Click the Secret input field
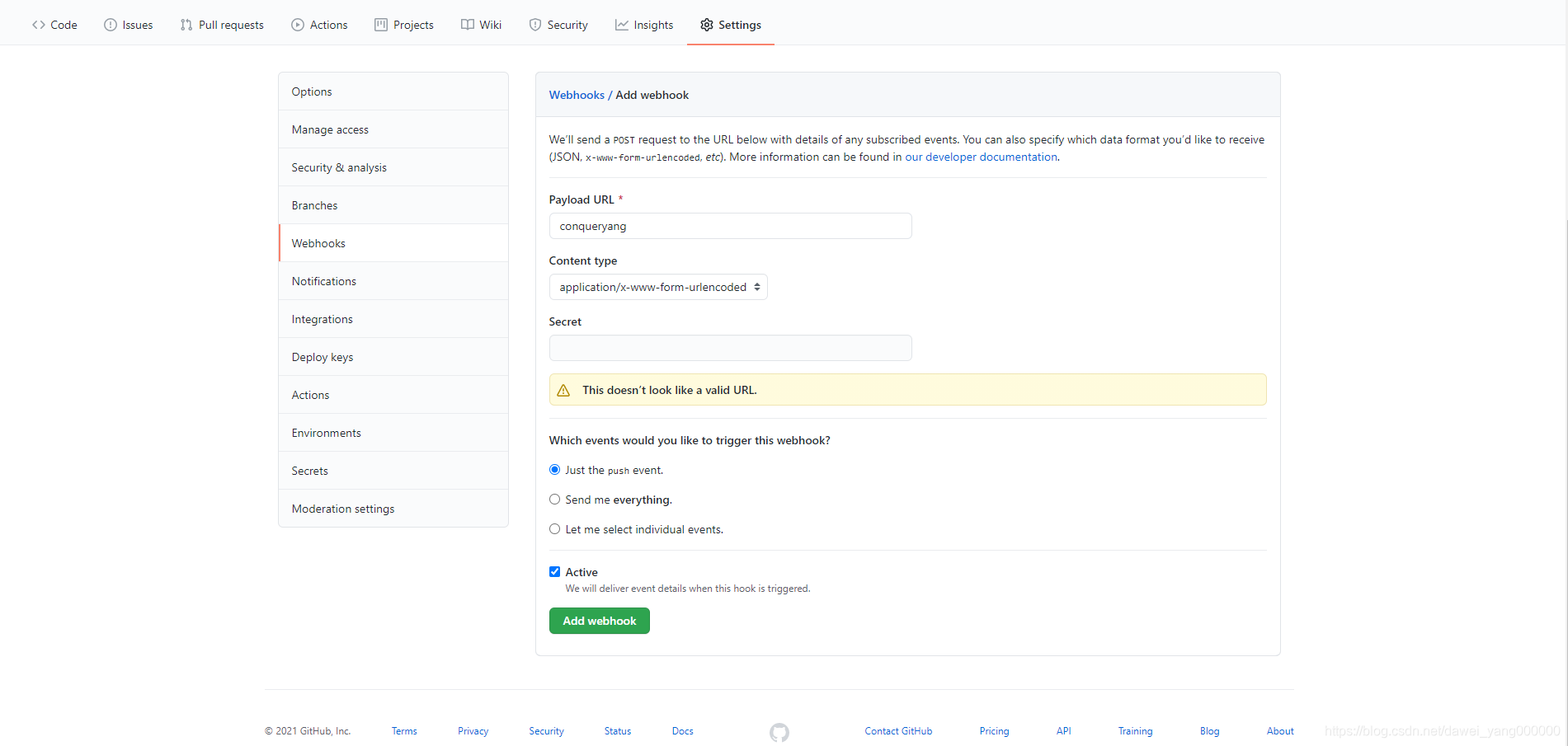The width and height of the screenshot is (1568, 746). pos(731,348)
